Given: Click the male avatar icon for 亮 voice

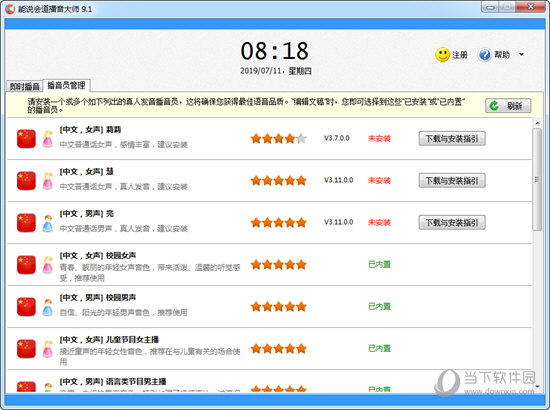Looking at the screenshot, I should (x=48, y=223).
